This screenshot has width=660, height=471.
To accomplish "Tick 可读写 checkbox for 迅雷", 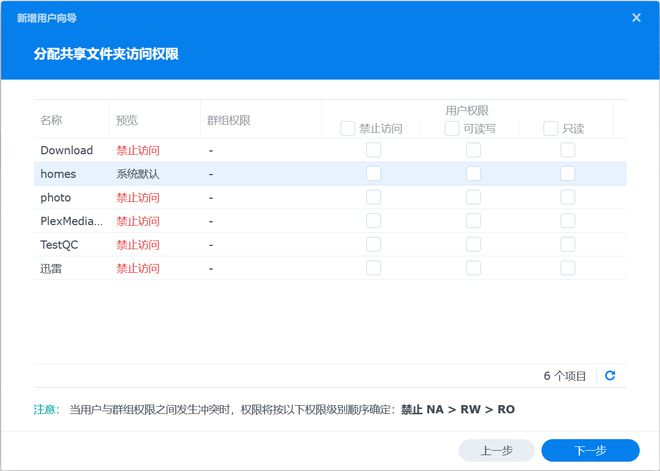I will click(x=473, y=268).
